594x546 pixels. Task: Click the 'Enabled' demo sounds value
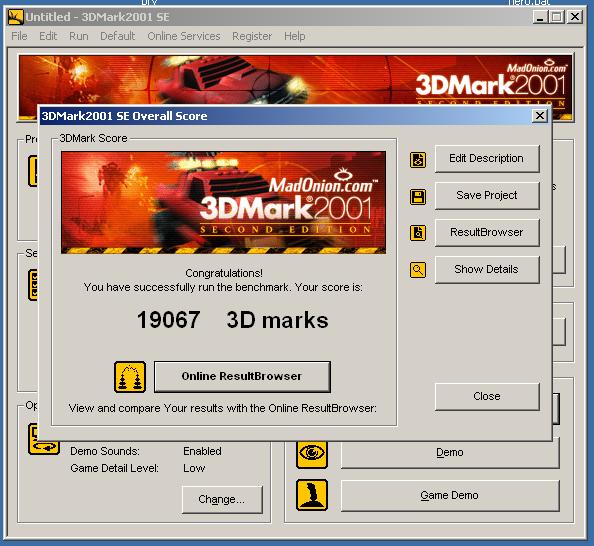point(202,451)
